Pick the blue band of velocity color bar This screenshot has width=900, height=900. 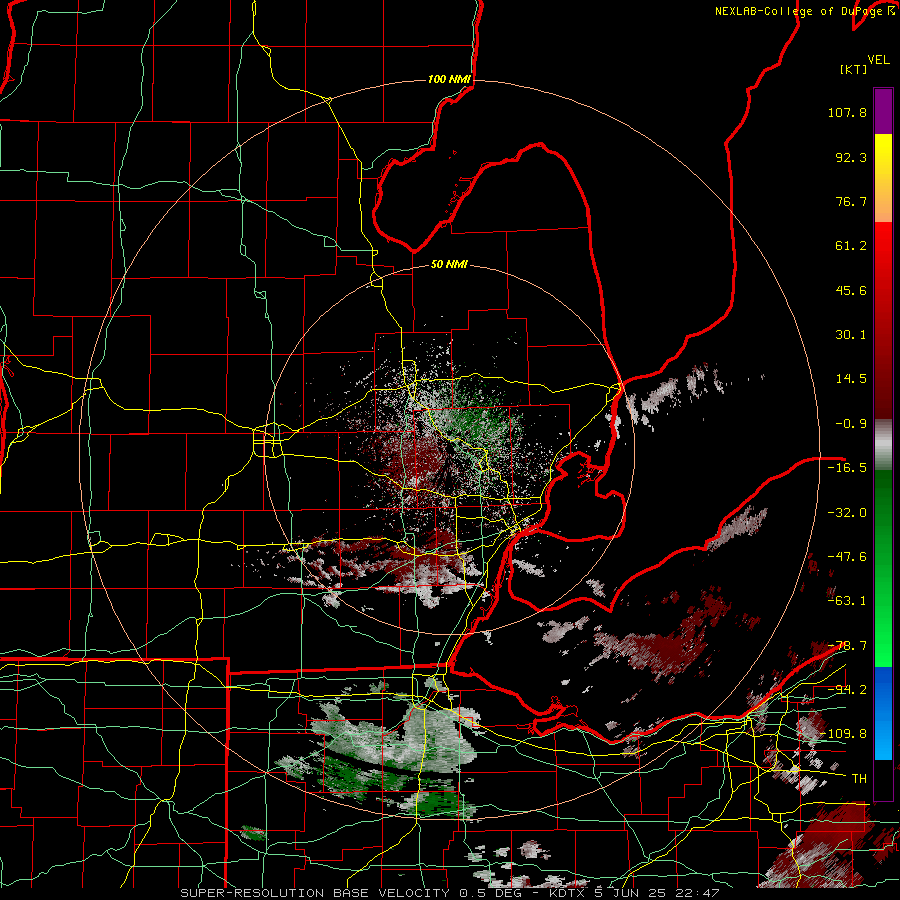(883, 713)
